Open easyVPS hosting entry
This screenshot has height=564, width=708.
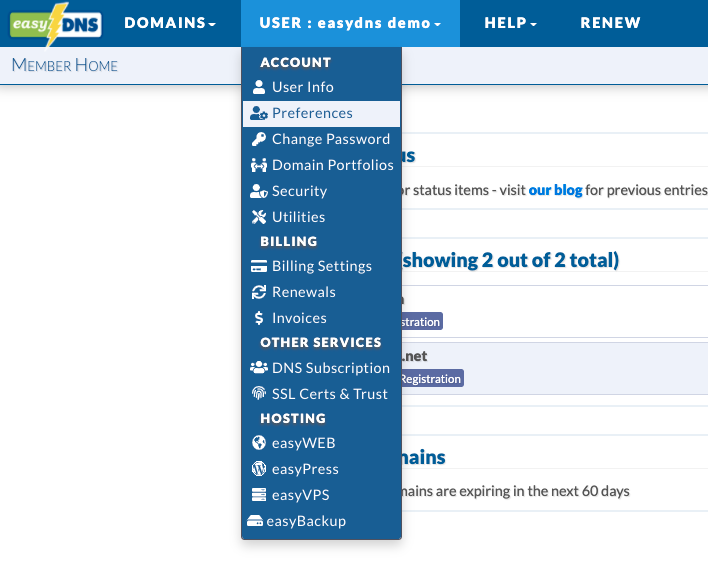(321, 495)
